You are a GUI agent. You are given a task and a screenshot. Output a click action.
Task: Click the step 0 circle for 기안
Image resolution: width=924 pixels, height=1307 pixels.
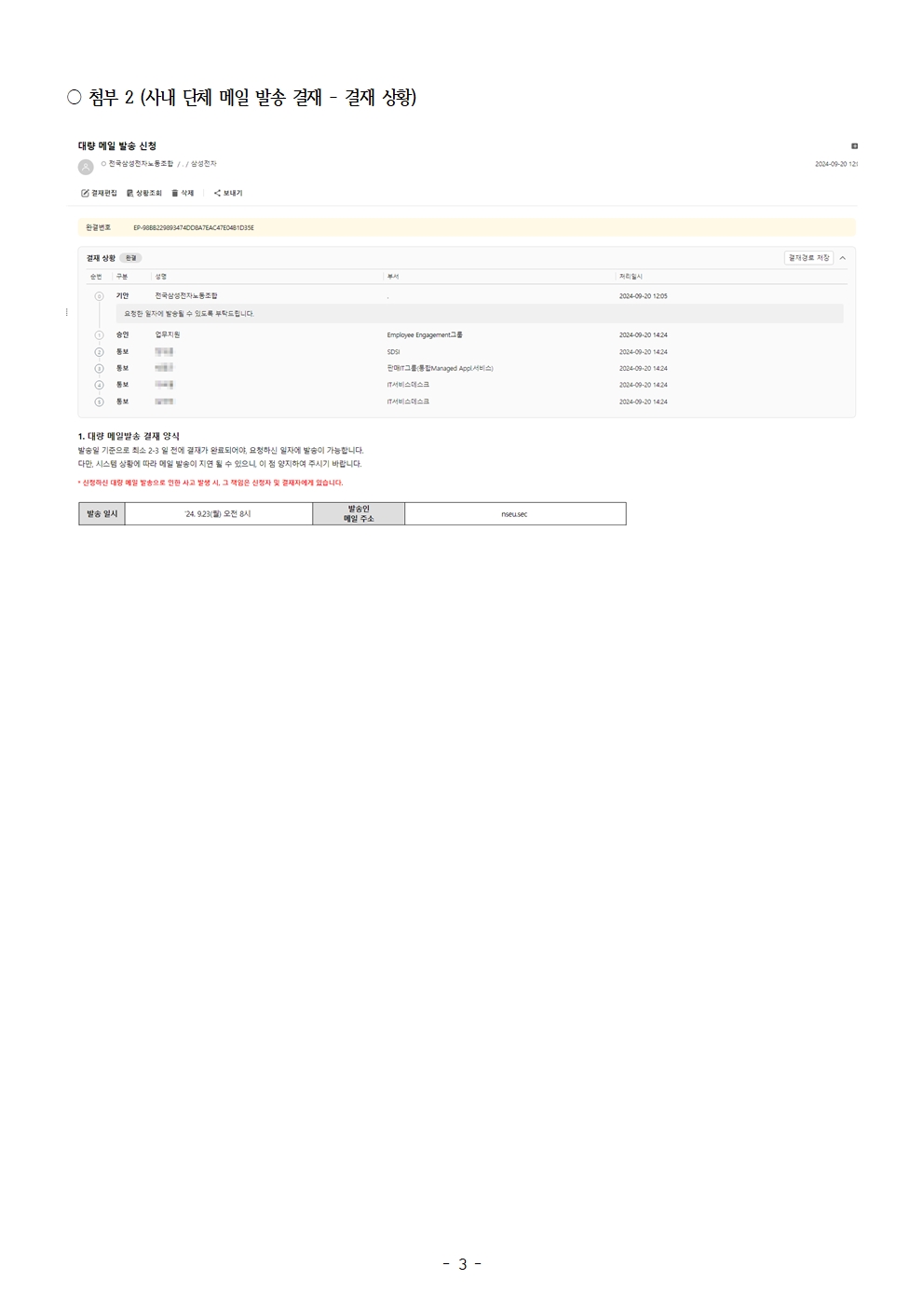pyautogui.click(x=99, y=296)
